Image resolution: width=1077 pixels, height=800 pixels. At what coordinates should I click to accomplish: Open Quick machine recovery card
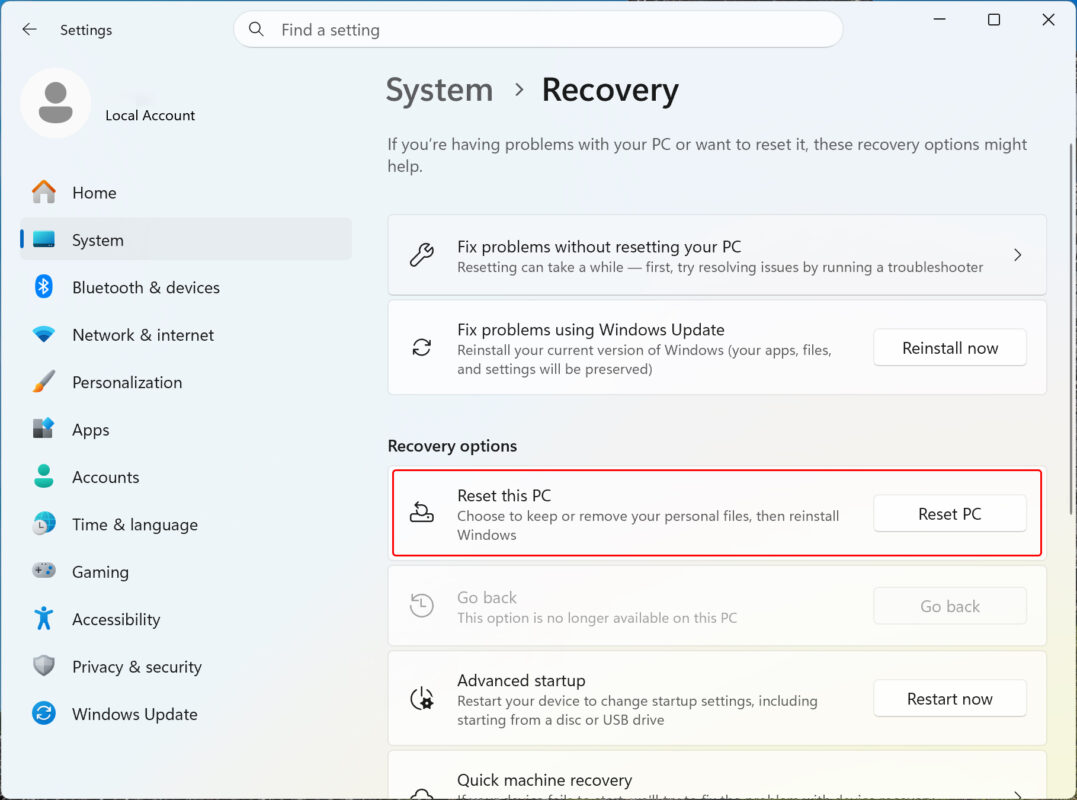click(716, 776)
